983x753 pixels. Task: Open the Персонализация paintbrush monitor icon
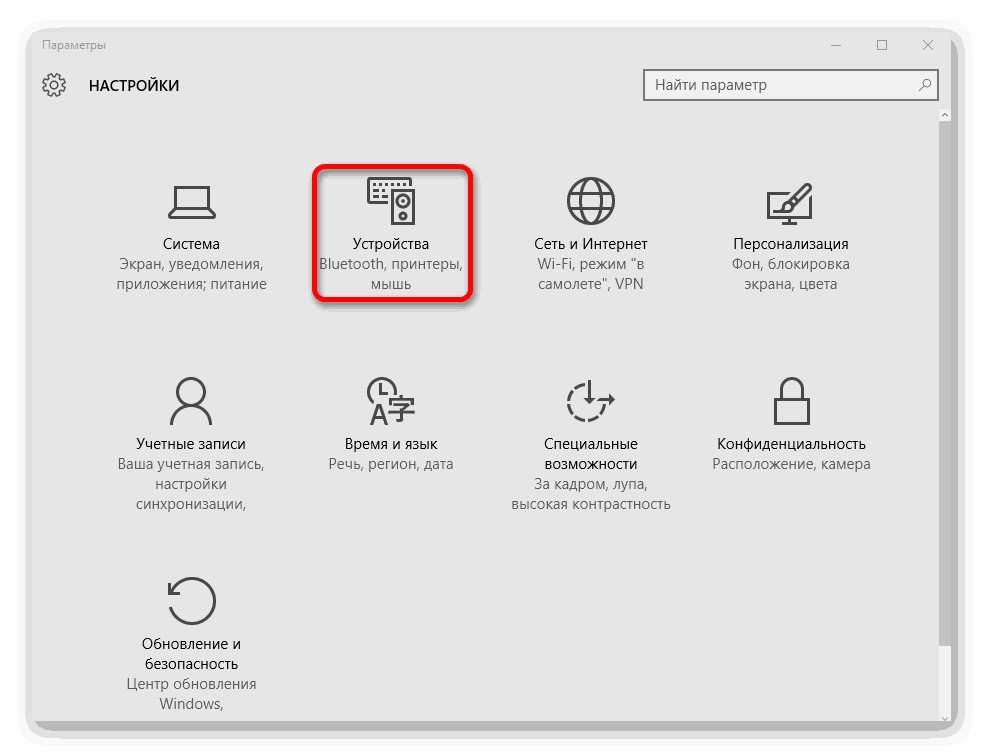click(790, 203)
